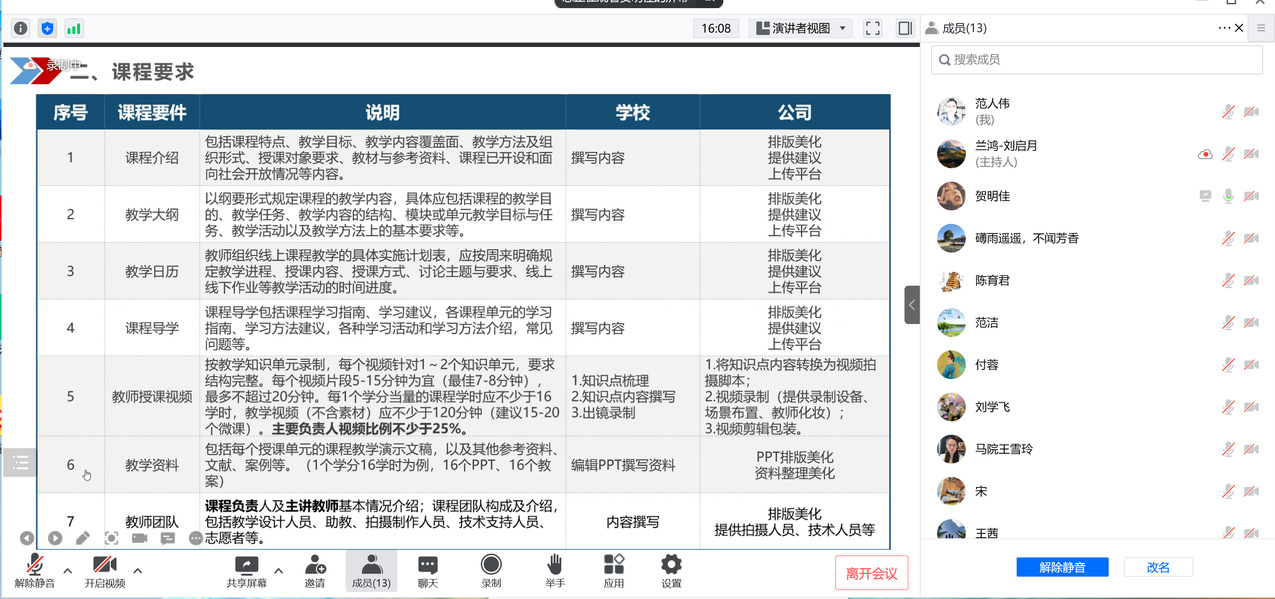Turn on video with the camera button

(105, 567)
